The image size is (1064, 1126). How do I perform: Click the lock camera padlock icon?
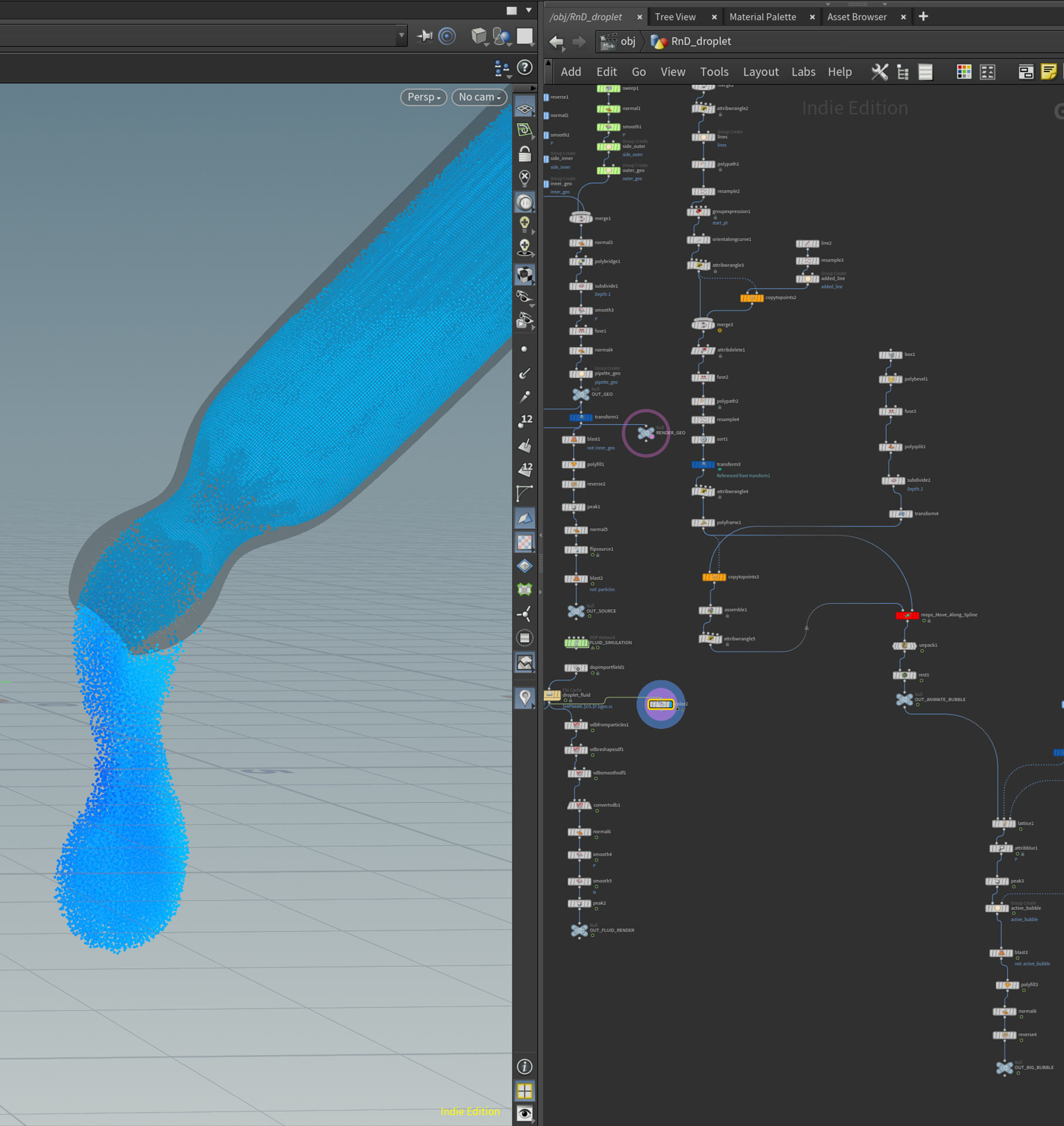pyautogui.click(x=524, y=154)
